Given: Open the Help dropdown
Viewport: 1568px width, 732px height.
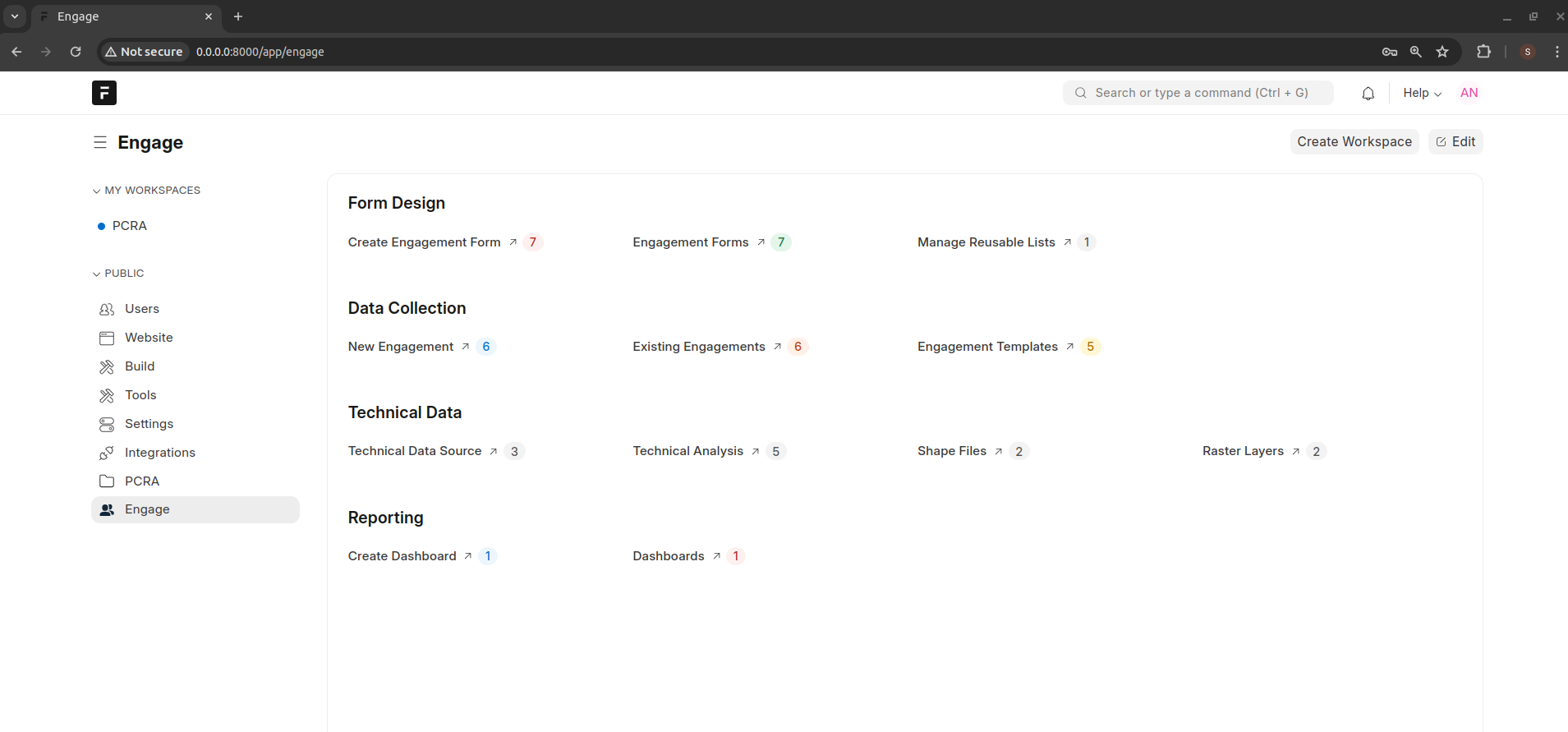Looking at the screenshot, I should [1422, 93].
